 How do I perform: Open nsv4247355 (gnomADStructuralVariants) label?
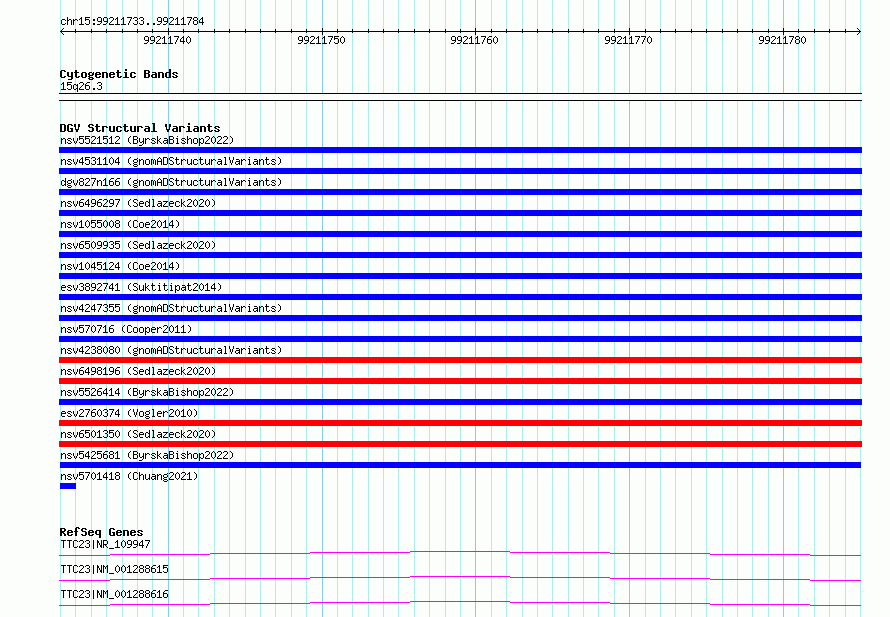(171, 308)
